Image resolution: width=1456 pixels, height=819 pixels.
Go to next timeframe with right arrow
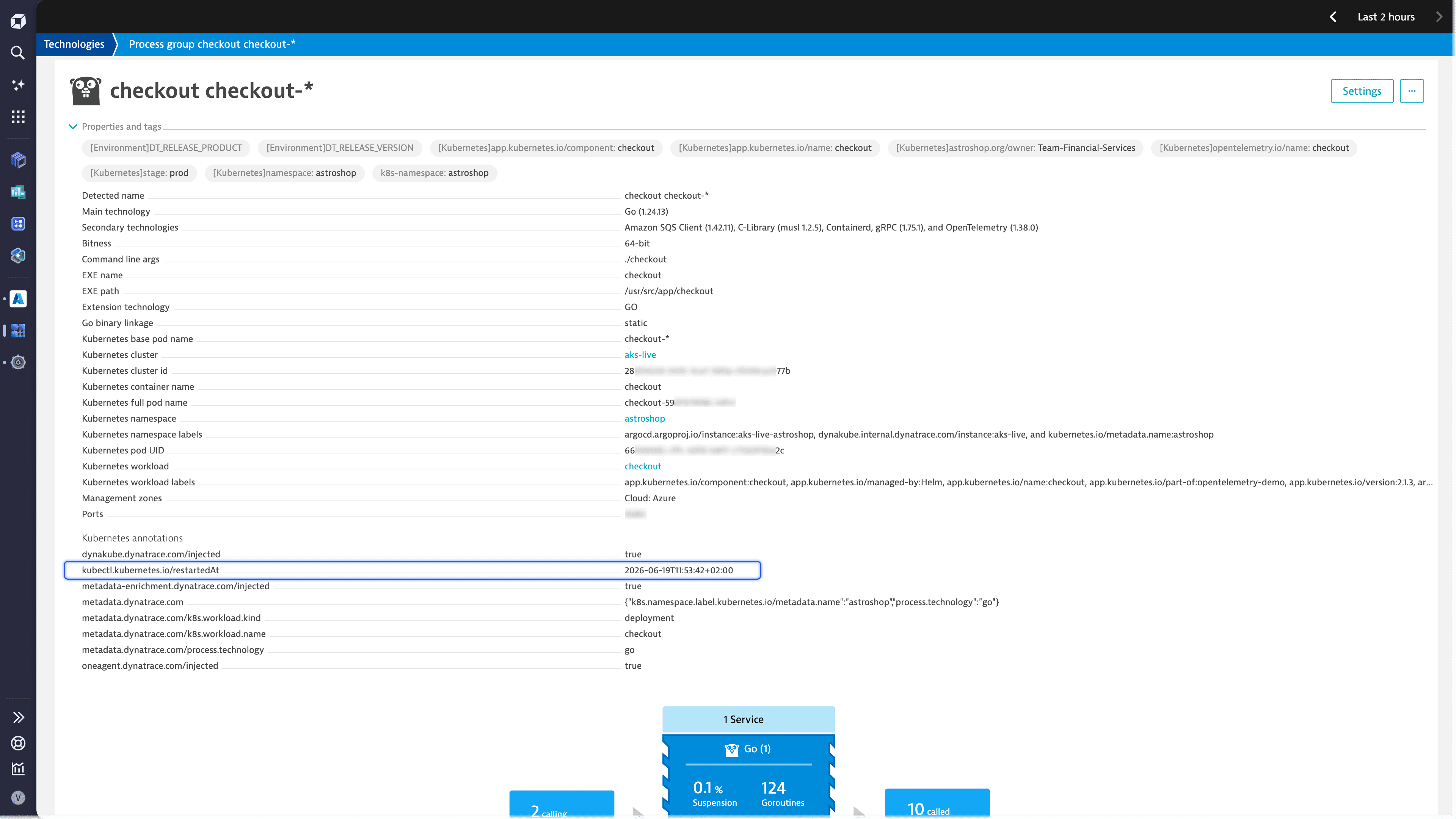[x=1439, y=17]
